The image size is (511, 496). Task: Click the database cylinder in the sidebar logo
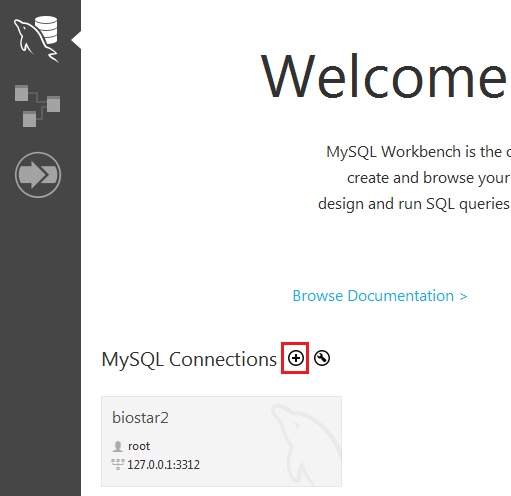pyautogui.click(x=46, y=29)
